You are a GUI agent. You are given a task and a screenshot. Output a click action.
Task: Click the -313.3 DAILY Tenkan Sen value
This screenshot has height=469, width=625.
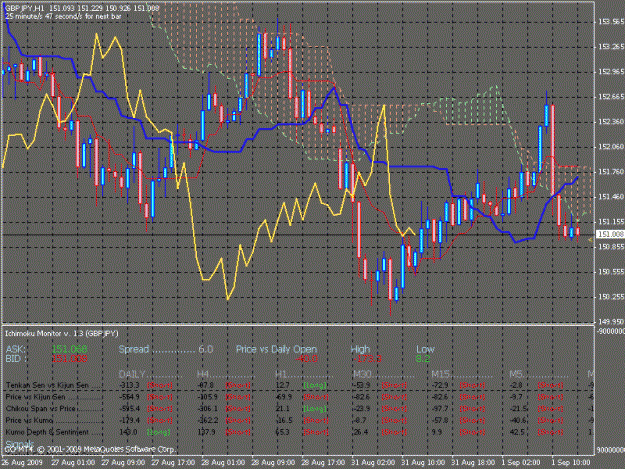point(130,385)
